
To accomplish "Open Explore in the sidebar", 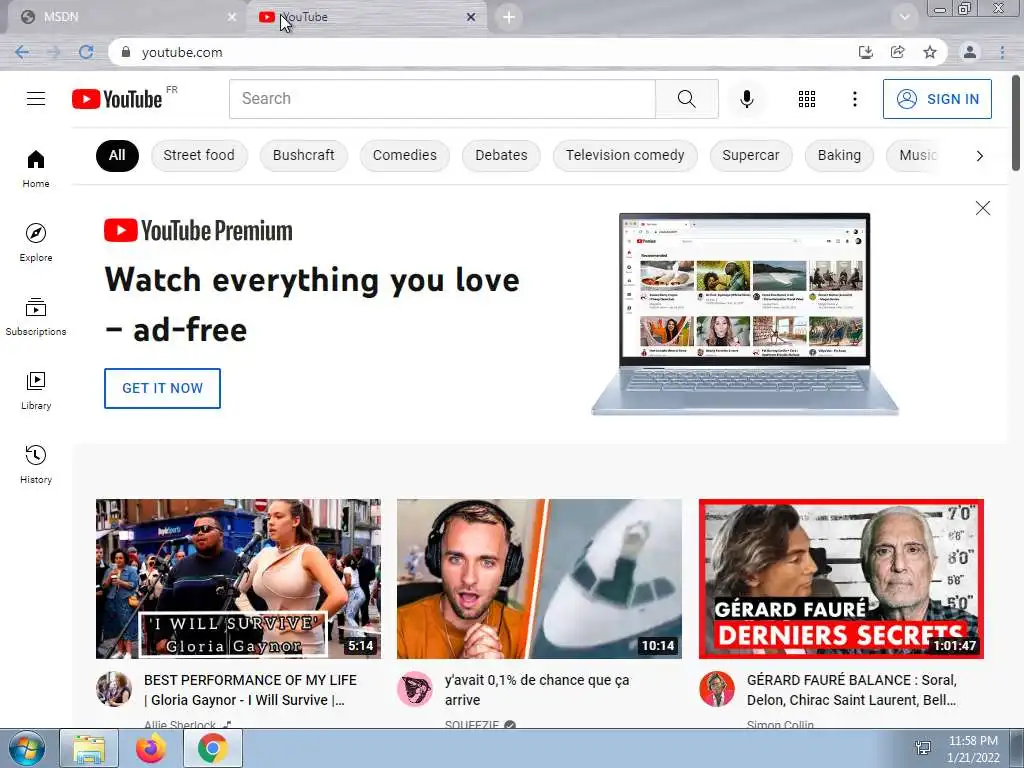I will click(36, 242).
